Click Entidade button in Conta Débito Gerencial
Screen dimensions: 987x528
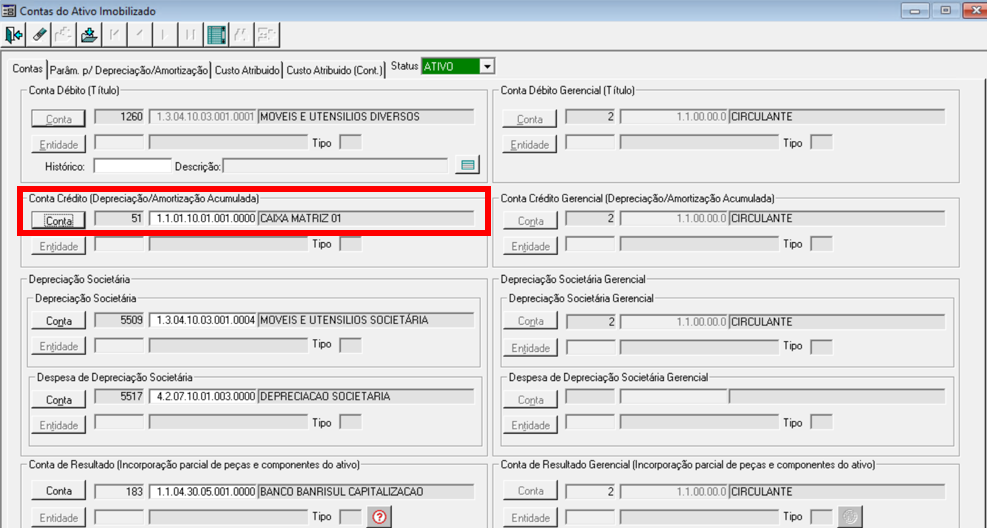click(x=530, y=144)
